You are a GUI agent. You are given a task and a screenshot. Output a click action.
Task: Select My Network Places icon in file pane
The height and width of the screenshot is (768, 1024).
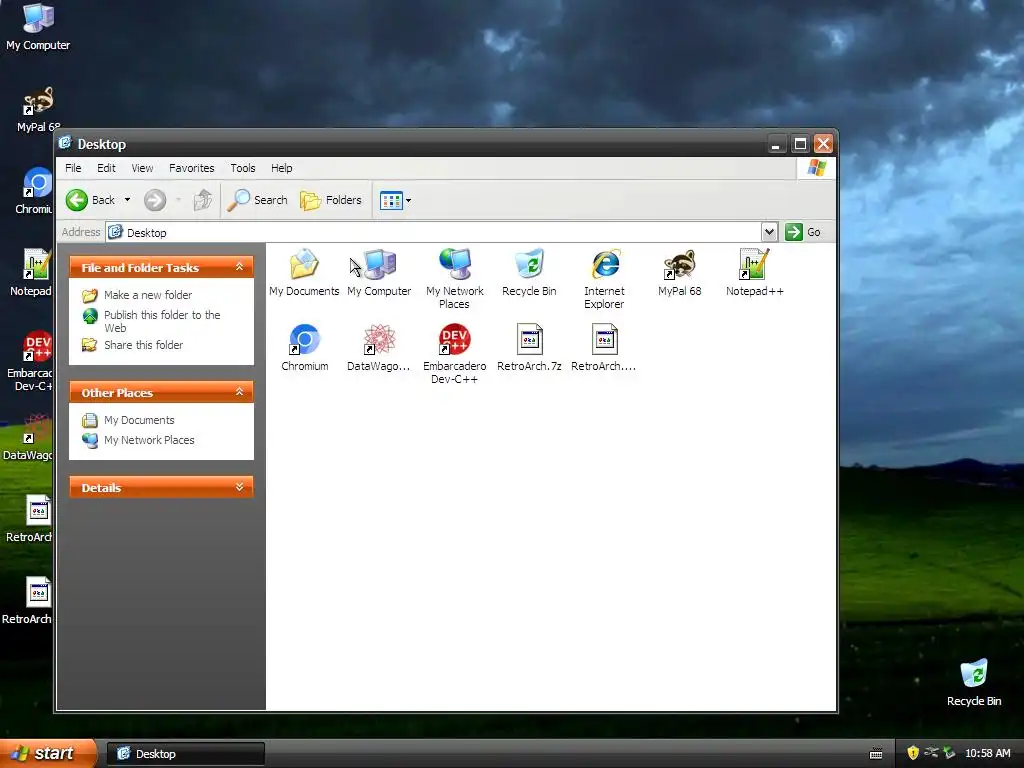pyautogui.click(x=455, y=264)
